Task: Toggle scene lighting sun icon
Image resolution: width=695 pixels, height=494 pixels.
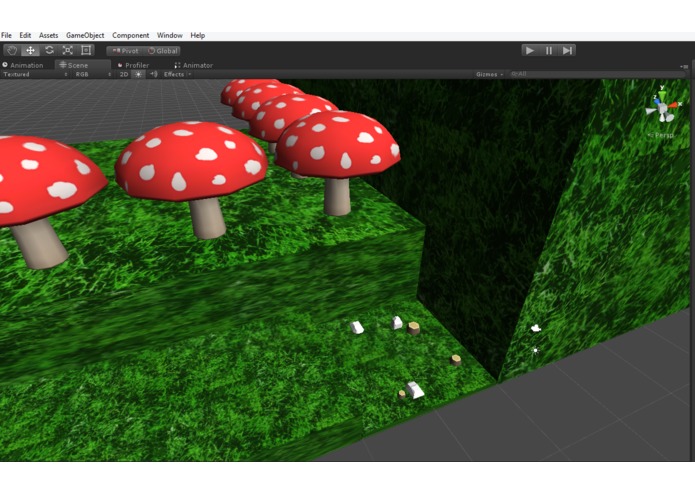Action: point(138,74)
